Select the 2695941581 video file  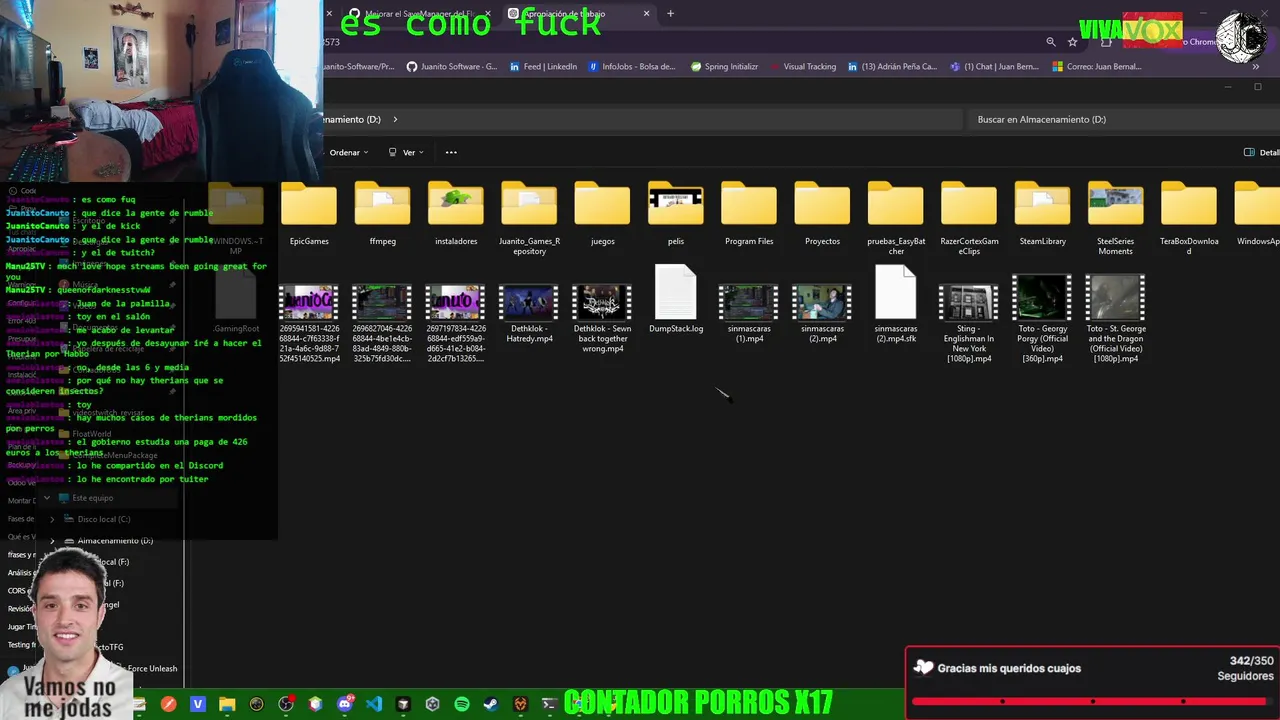309,323
